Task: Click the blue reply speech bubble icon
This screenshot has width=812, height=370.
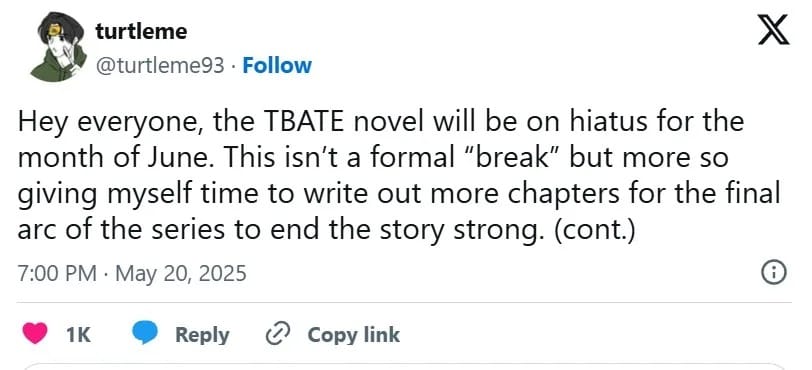Action: (145, 334)
